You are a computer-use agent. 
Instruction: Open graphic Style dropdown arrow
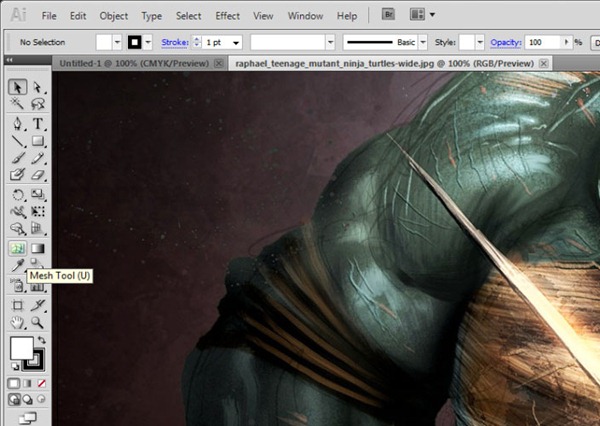pyautogui.click(x=480, y=42)
